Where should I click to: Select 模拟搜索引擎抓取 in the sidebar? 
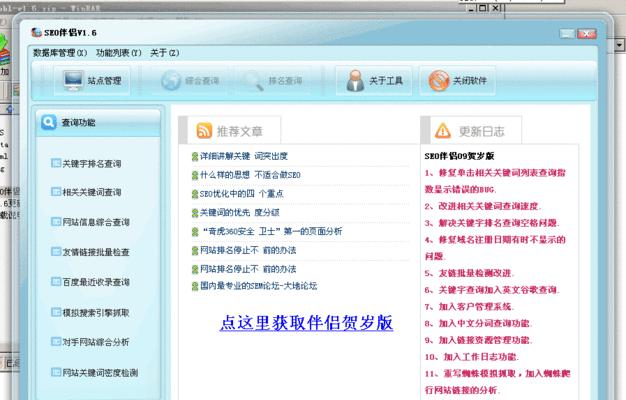96,313
